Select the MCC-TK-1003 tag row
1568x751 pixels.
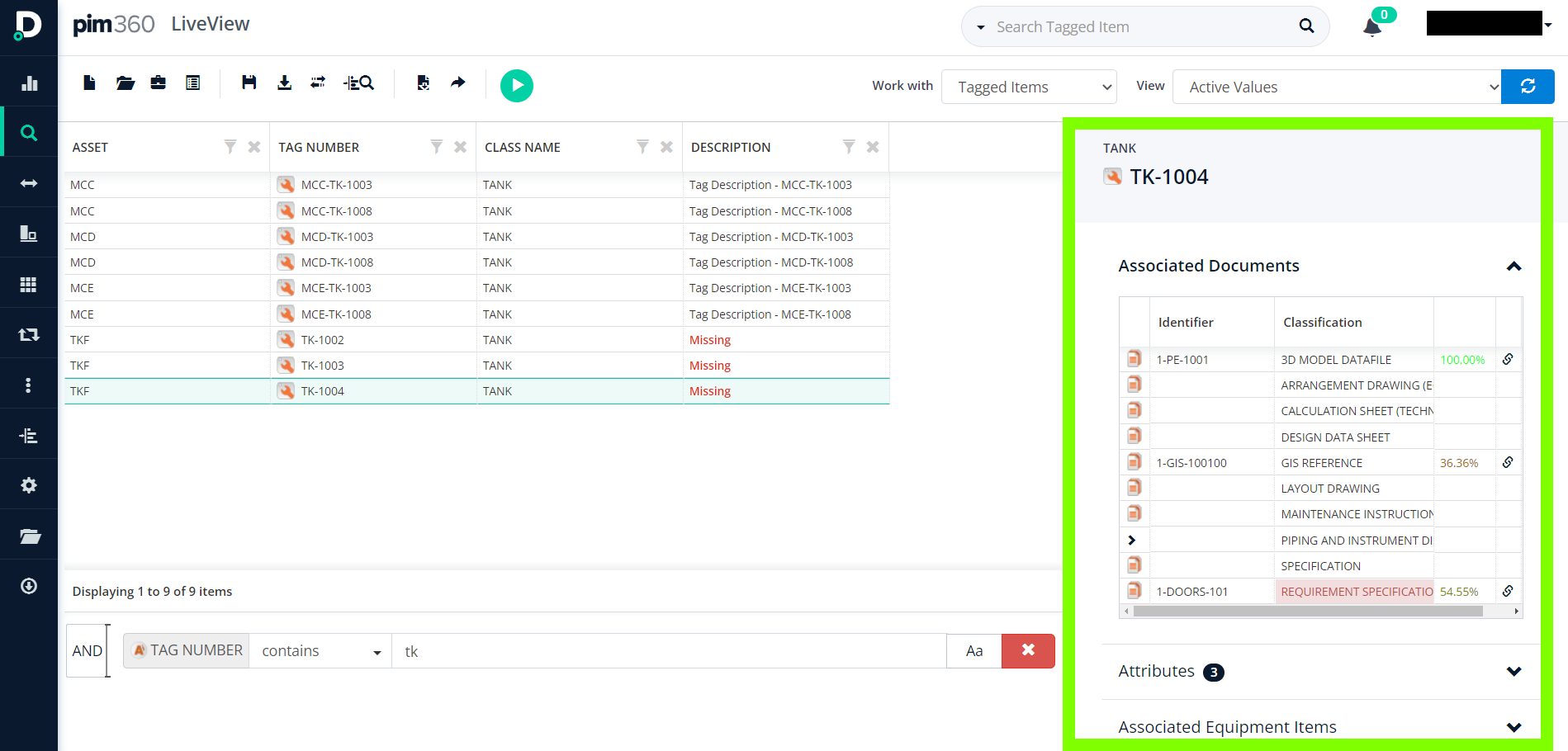(477, 185)
